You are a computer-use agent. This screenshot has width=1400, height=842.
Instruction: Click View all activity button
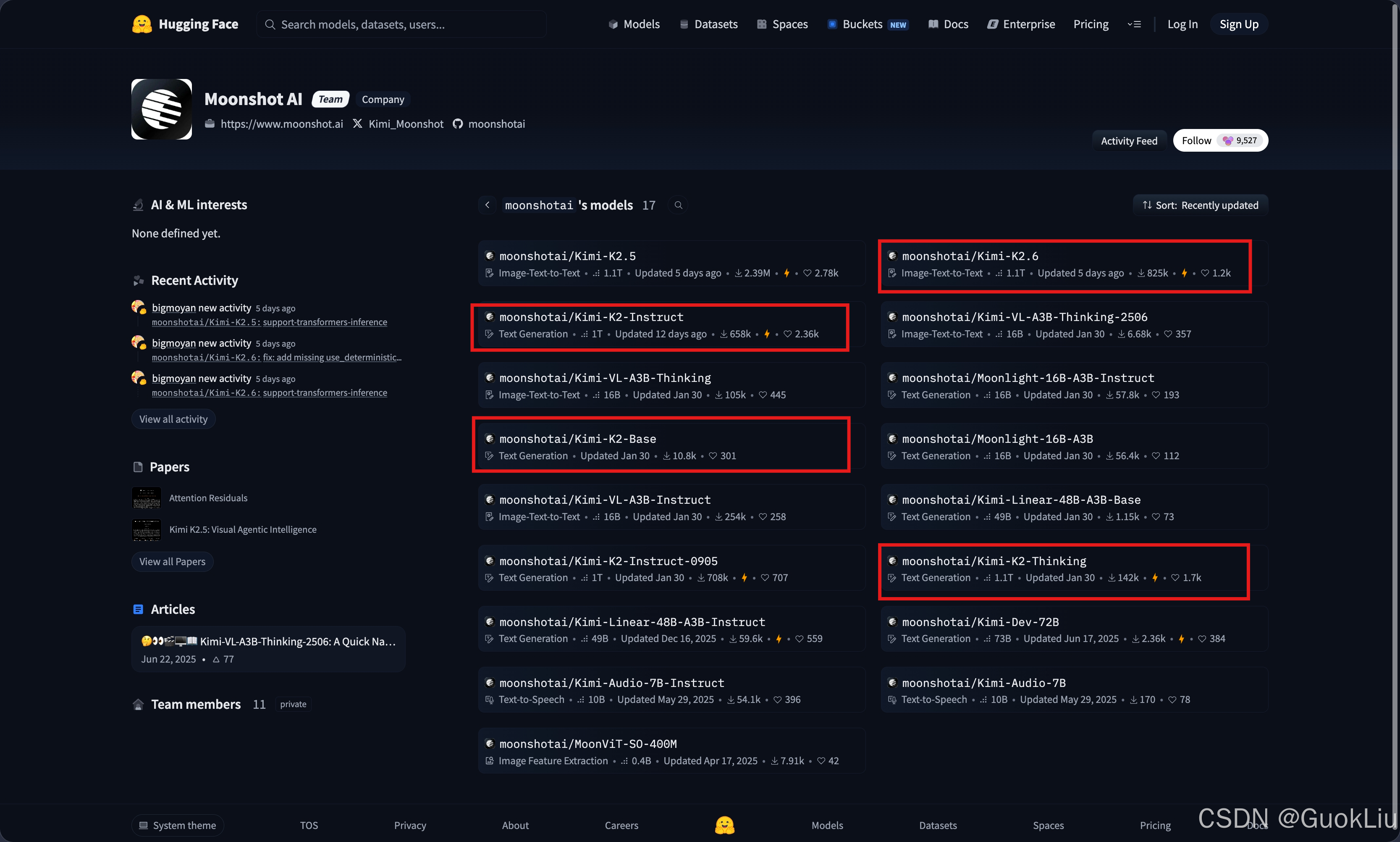click(x=173, y=419)
